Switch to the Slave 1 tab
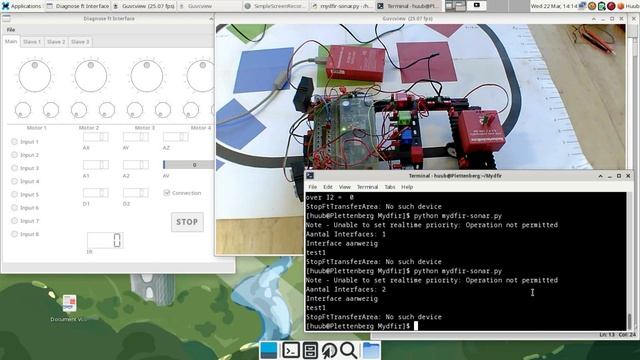This screenshot has width=640, height=360. click(32, 42)
